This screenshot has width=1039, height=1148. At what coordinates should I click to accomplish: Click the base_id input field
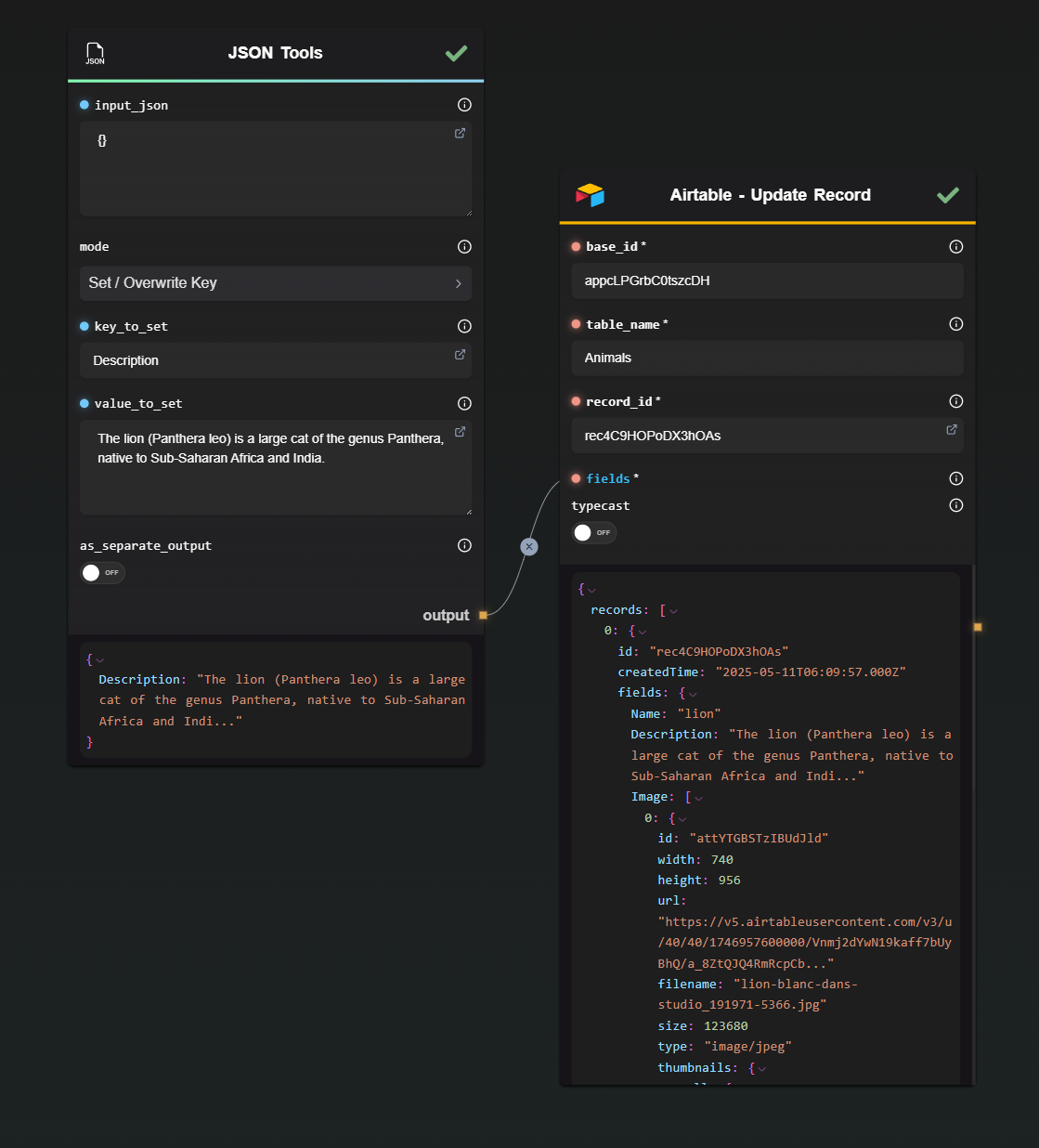tap(768, 280)
